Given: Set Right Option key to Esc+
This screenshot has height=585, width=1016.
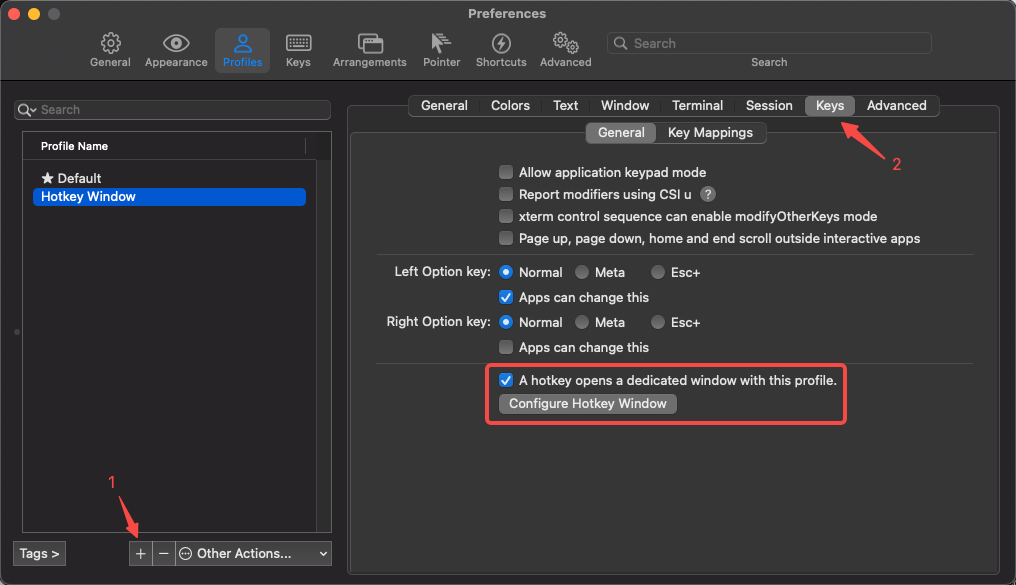Looking at the screenshot, I should pyautogui.click(x=658, y=322).
